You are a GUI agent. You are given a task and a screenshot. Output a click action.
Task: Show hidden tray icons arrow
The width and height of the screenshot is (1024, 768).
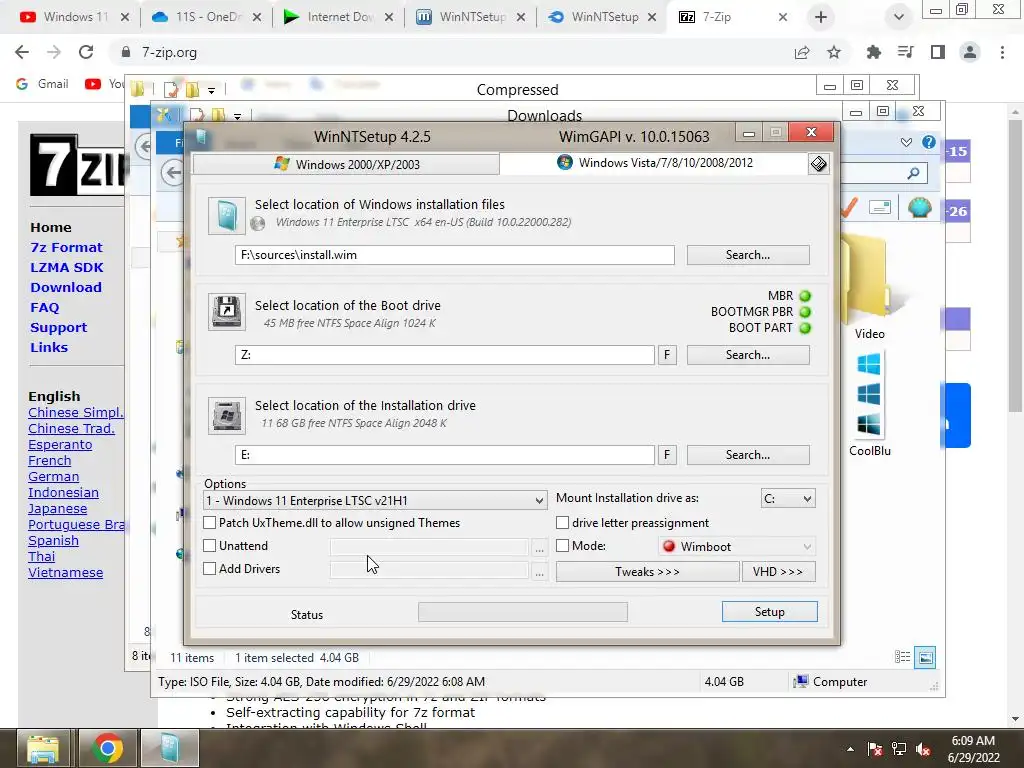(x=850, y=750)
